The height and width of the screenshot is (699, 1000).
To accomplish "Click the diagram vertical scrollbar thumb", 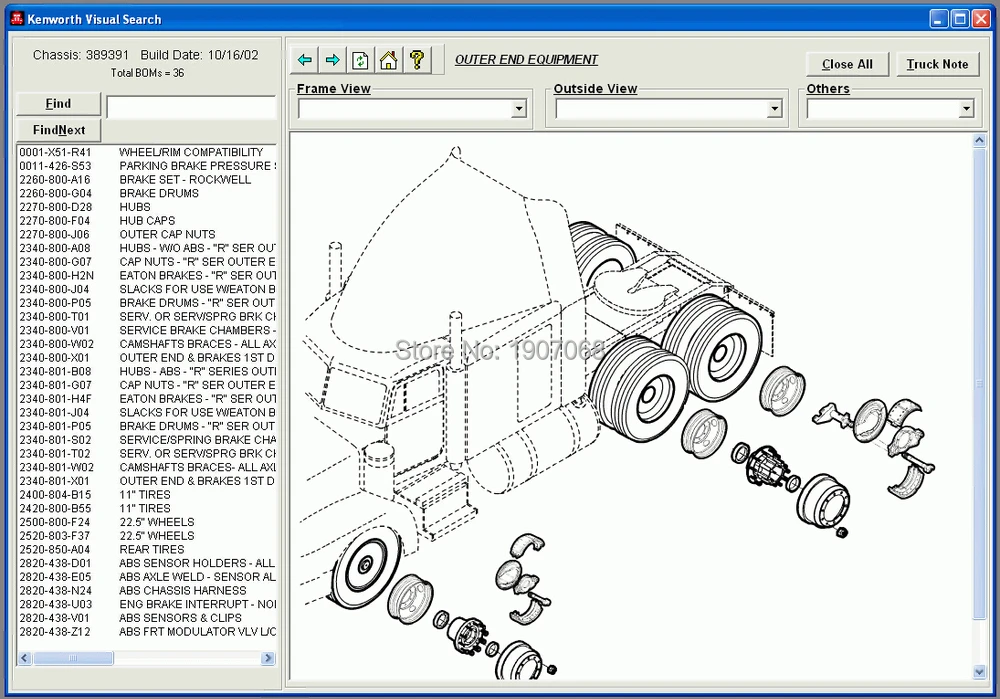I will (x=980, y=383).
